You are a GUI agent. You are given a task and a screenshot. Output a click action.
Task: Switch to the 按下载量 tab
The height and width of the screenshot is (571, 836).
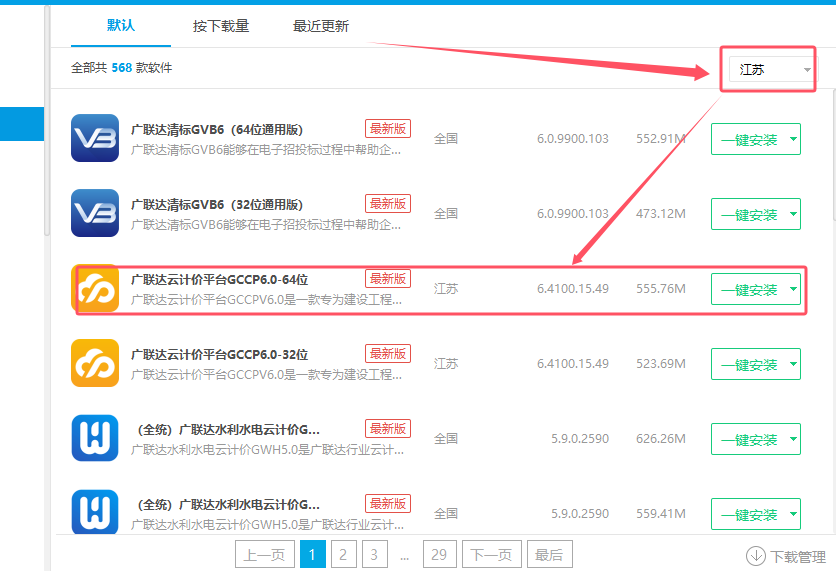[221, 26]
